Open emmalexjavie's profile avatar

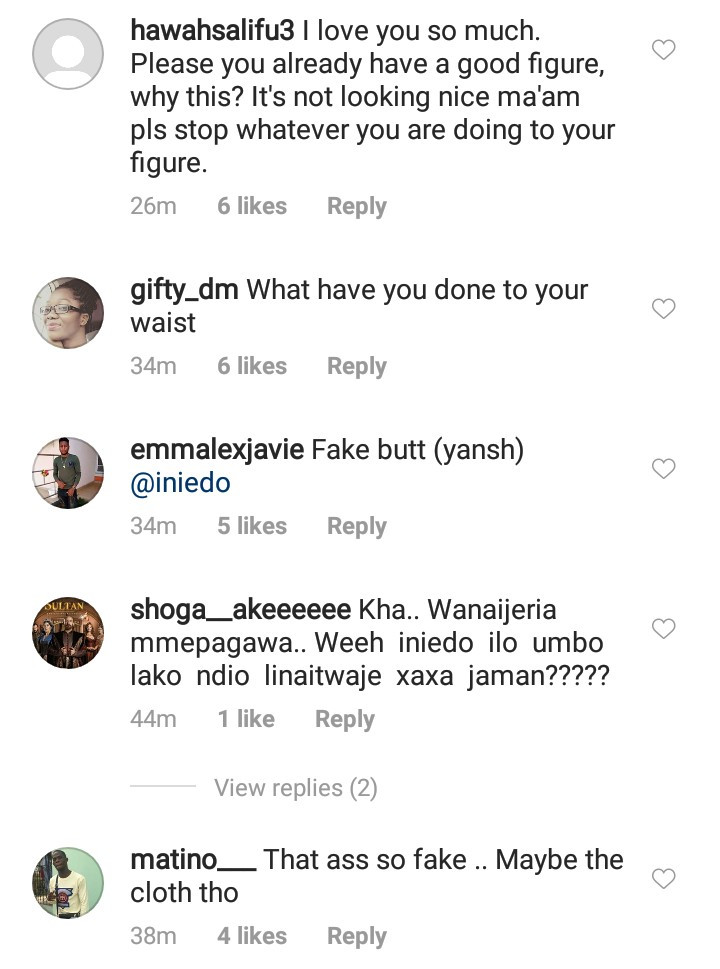pyautogui.click(x=68, y=472)
